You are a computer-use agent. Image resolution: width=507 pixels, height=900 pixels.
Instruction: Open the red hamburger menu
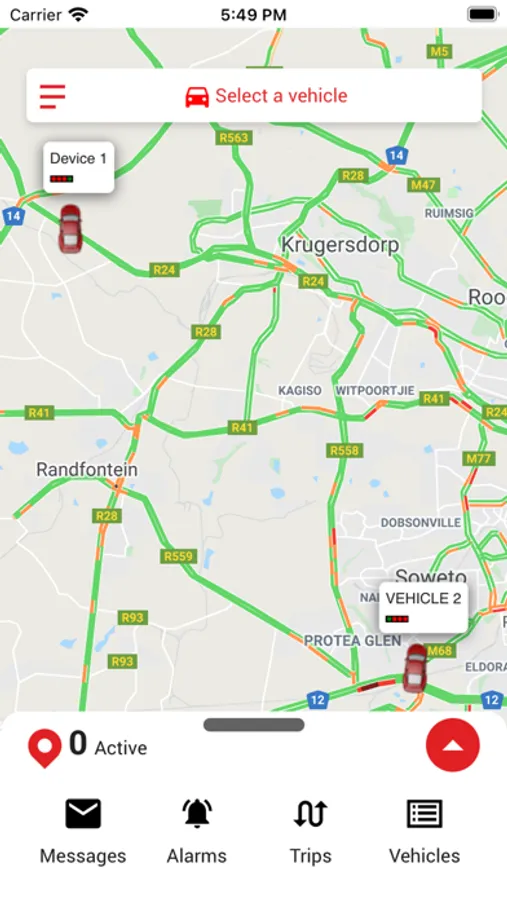[x=52, y=96]
